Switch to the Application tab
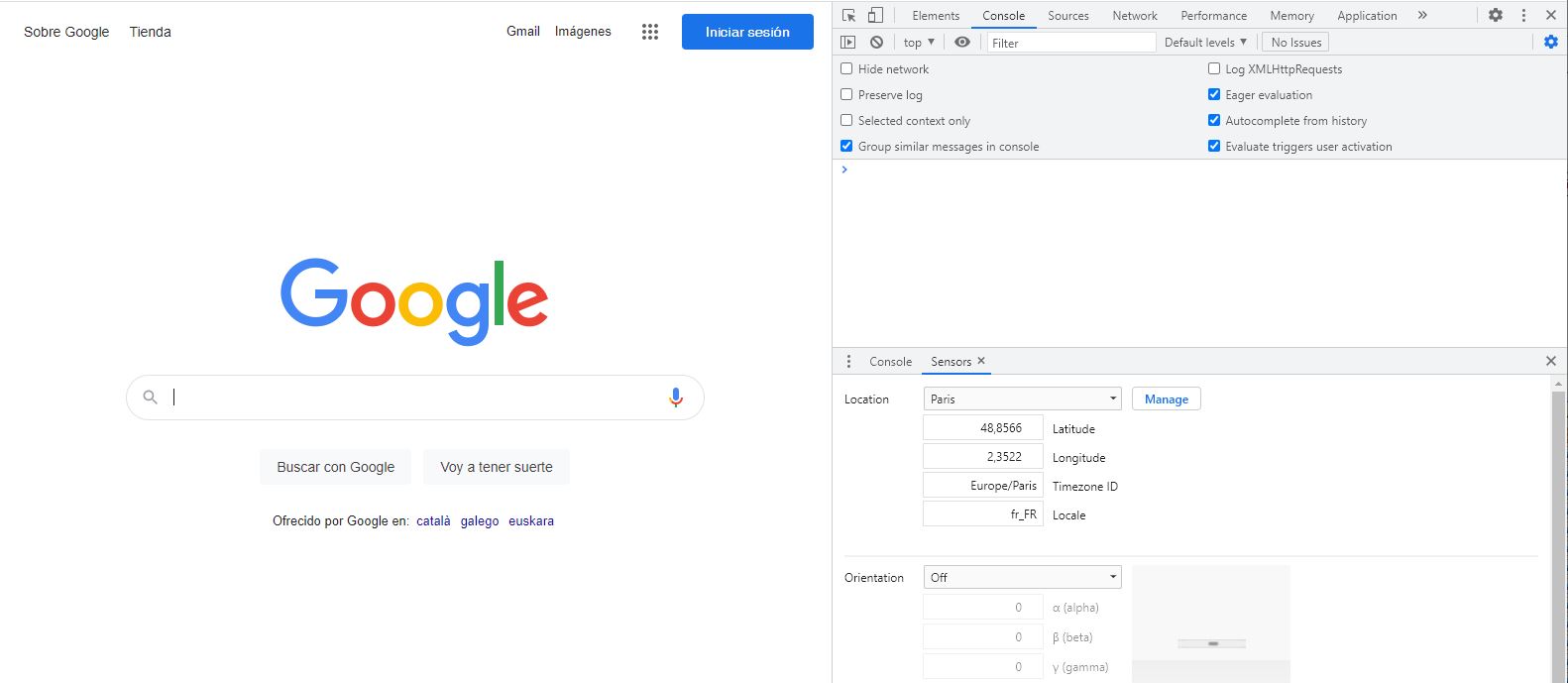1568x683 pixels. (x=1367, y=15)
